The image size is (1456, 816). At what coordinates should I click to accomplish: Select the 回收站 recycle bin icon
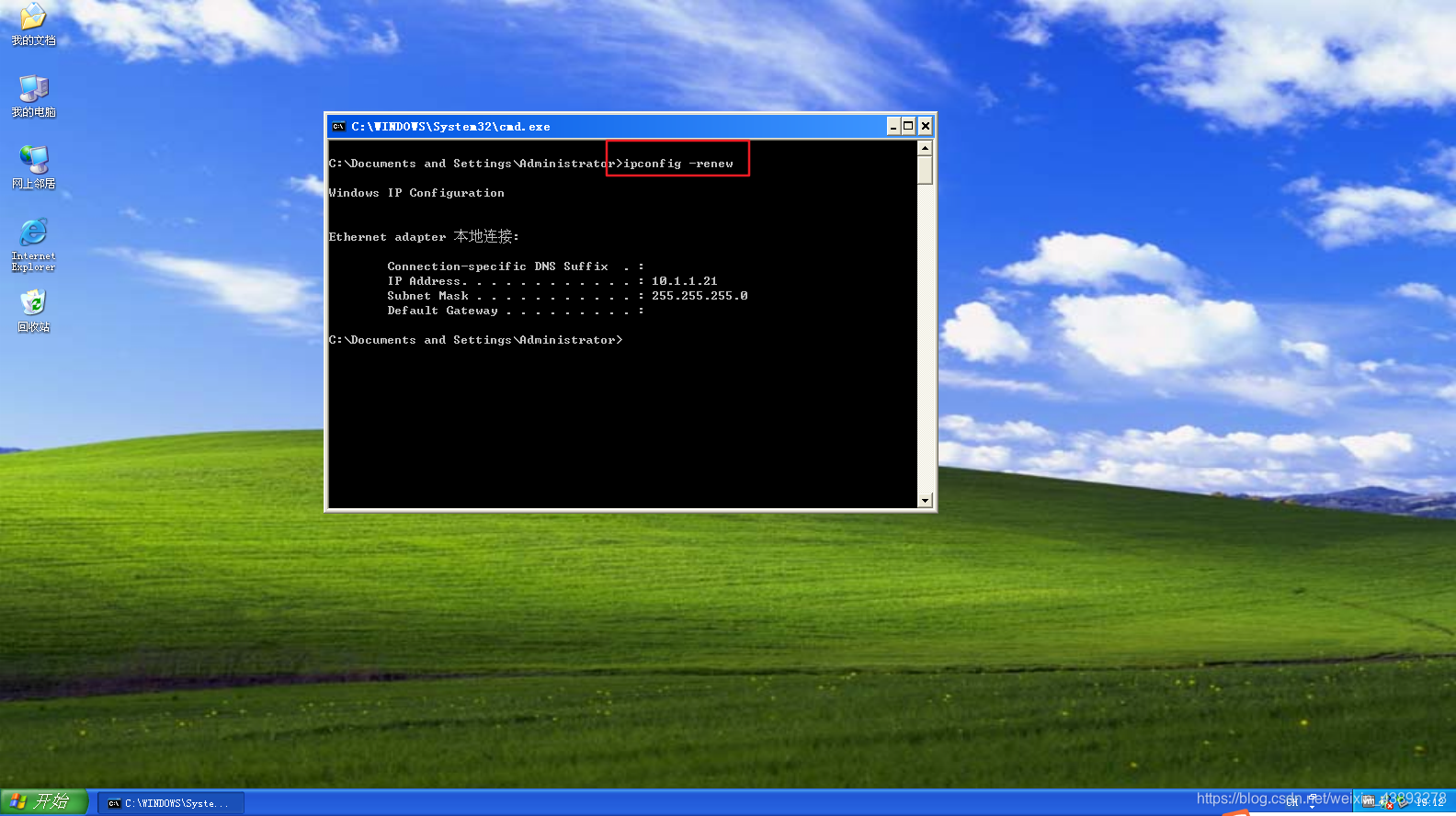(33, 311)
